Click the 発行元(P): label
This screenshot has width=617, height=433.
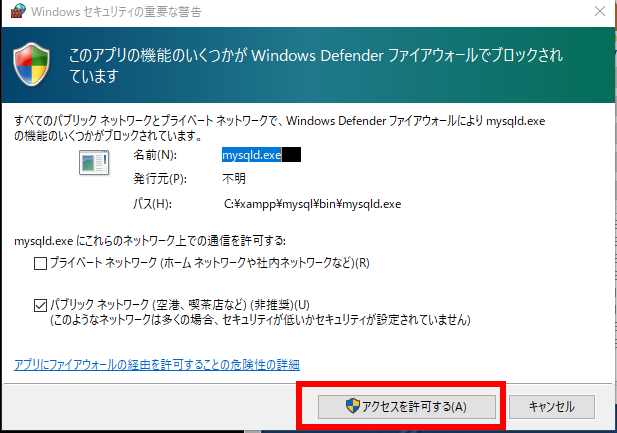[160, 179]
